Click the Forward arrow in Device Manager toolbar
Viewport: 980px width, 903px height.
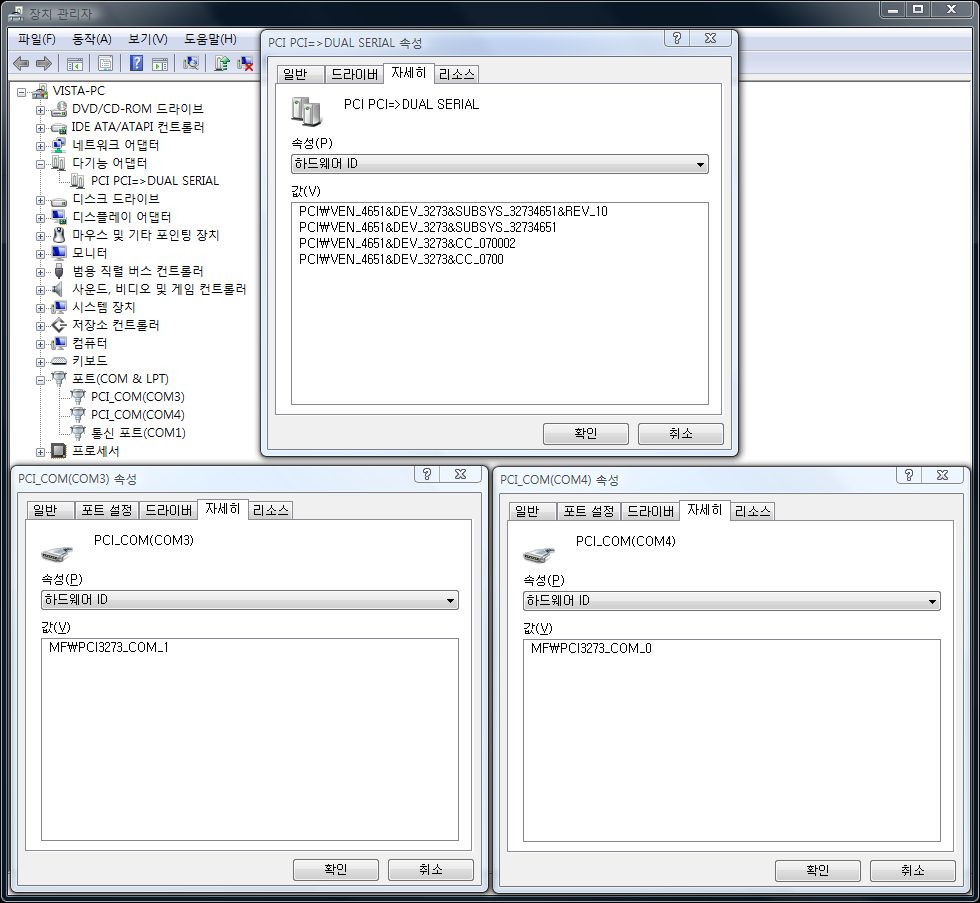coord(44,63)
